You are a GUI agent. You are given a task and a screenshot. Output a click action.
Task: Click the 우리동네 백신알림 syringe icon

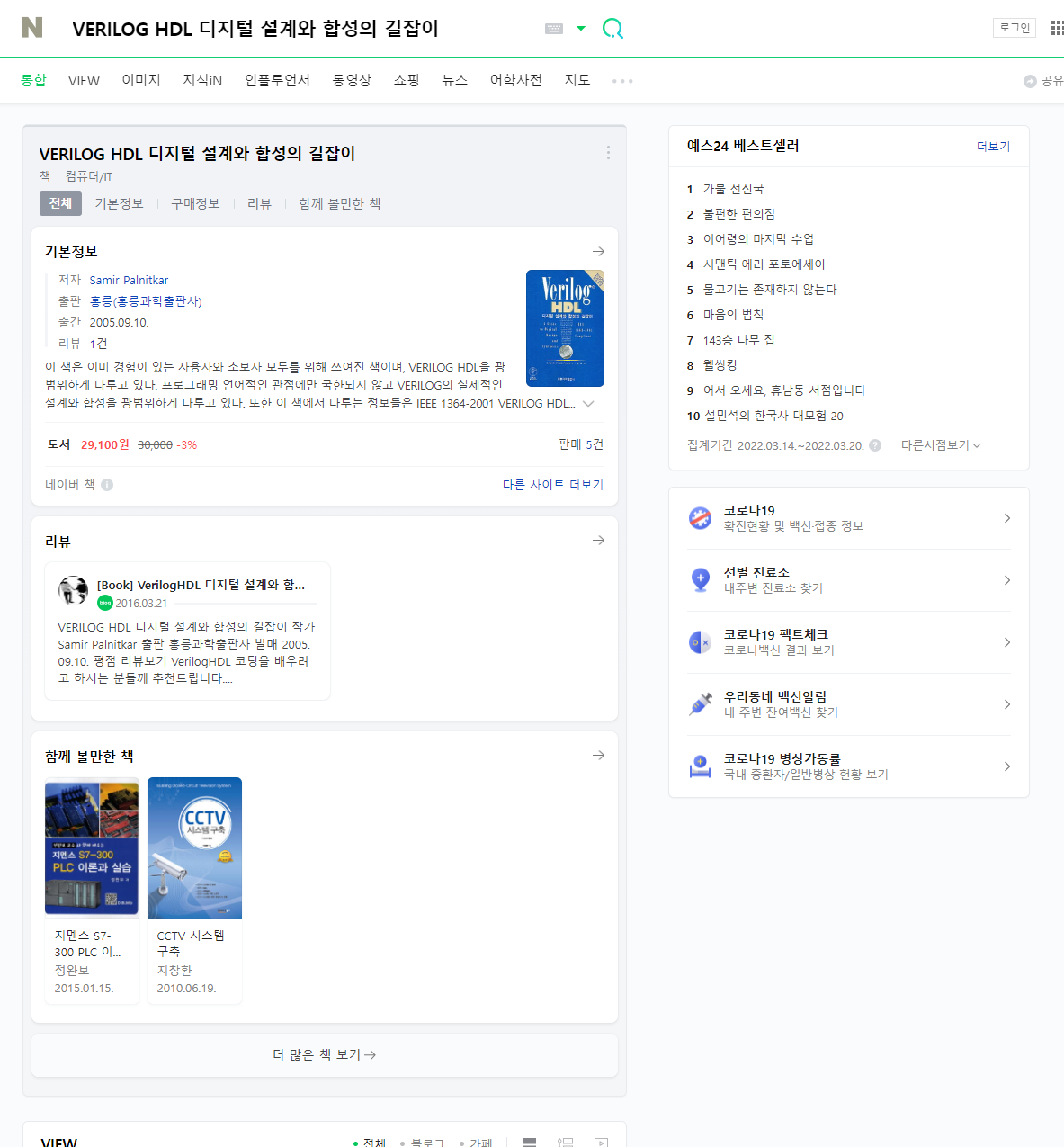[x=700, y=704]
